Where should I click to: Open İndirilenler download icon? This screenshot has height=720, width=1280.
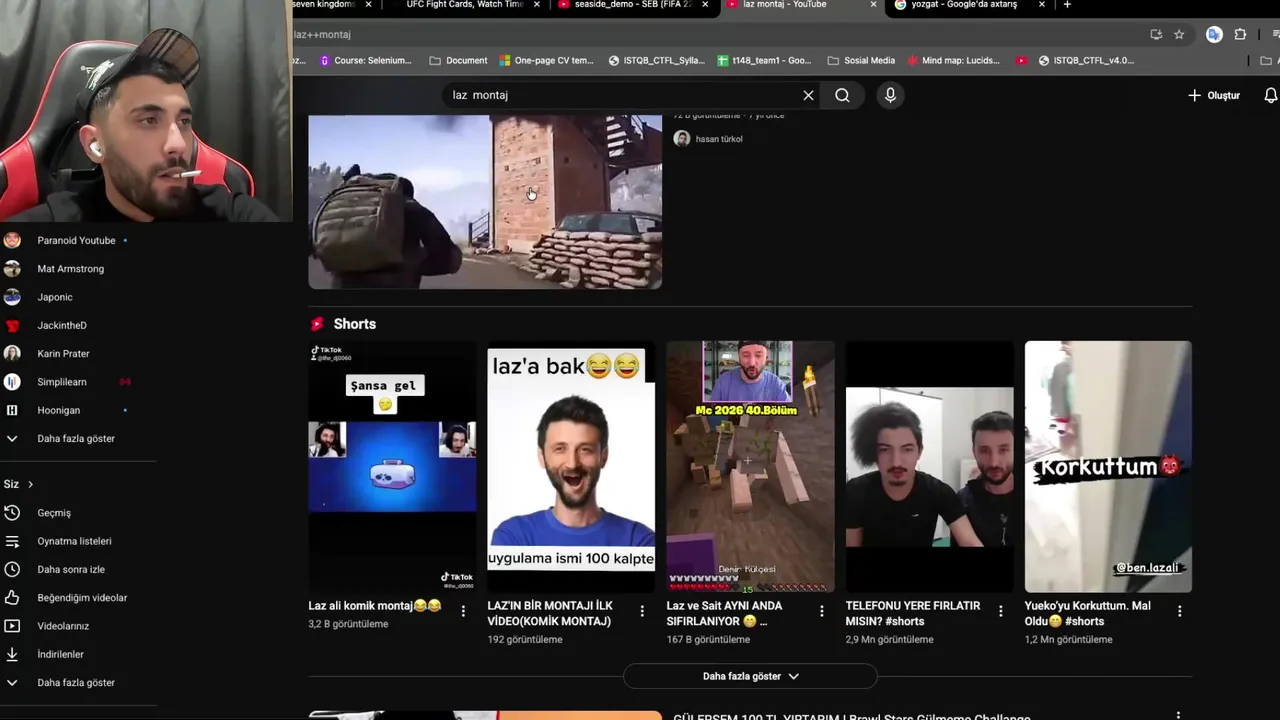[12, 654]
